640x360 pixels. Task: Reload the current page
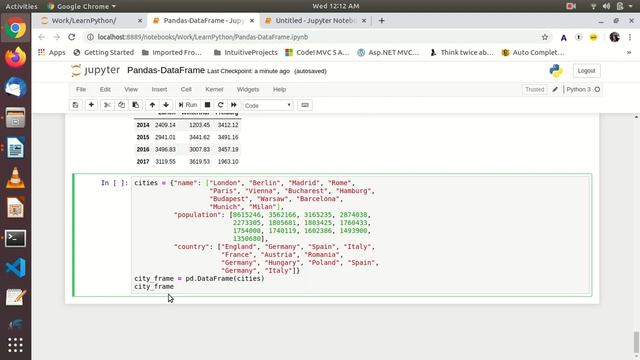point(72,37)
